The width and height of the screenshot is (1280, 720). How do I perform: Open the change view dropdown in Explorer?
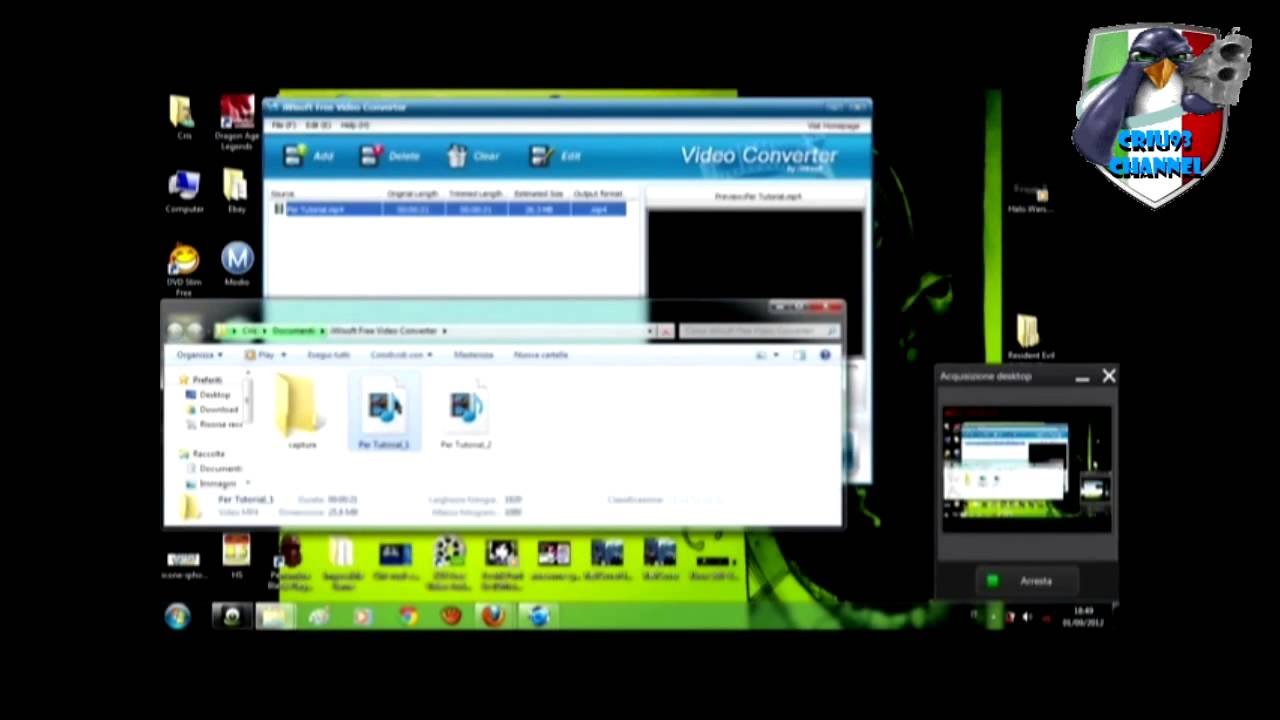(x=775, y=355)
